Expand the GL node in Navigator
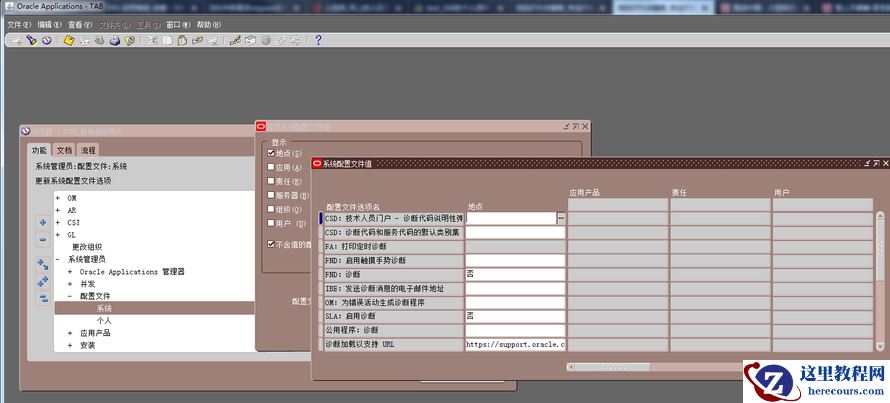 point(58,234)
